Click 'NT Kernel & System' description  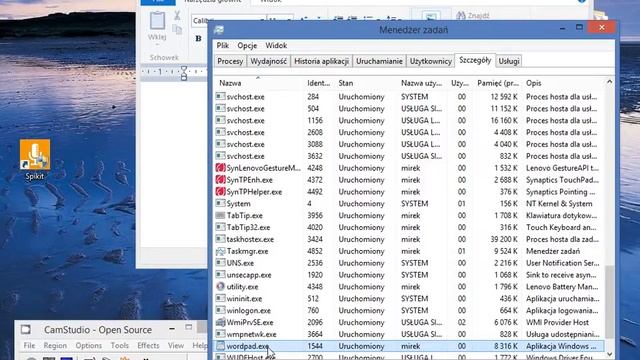pyautogui.click(x=559, y=203)
